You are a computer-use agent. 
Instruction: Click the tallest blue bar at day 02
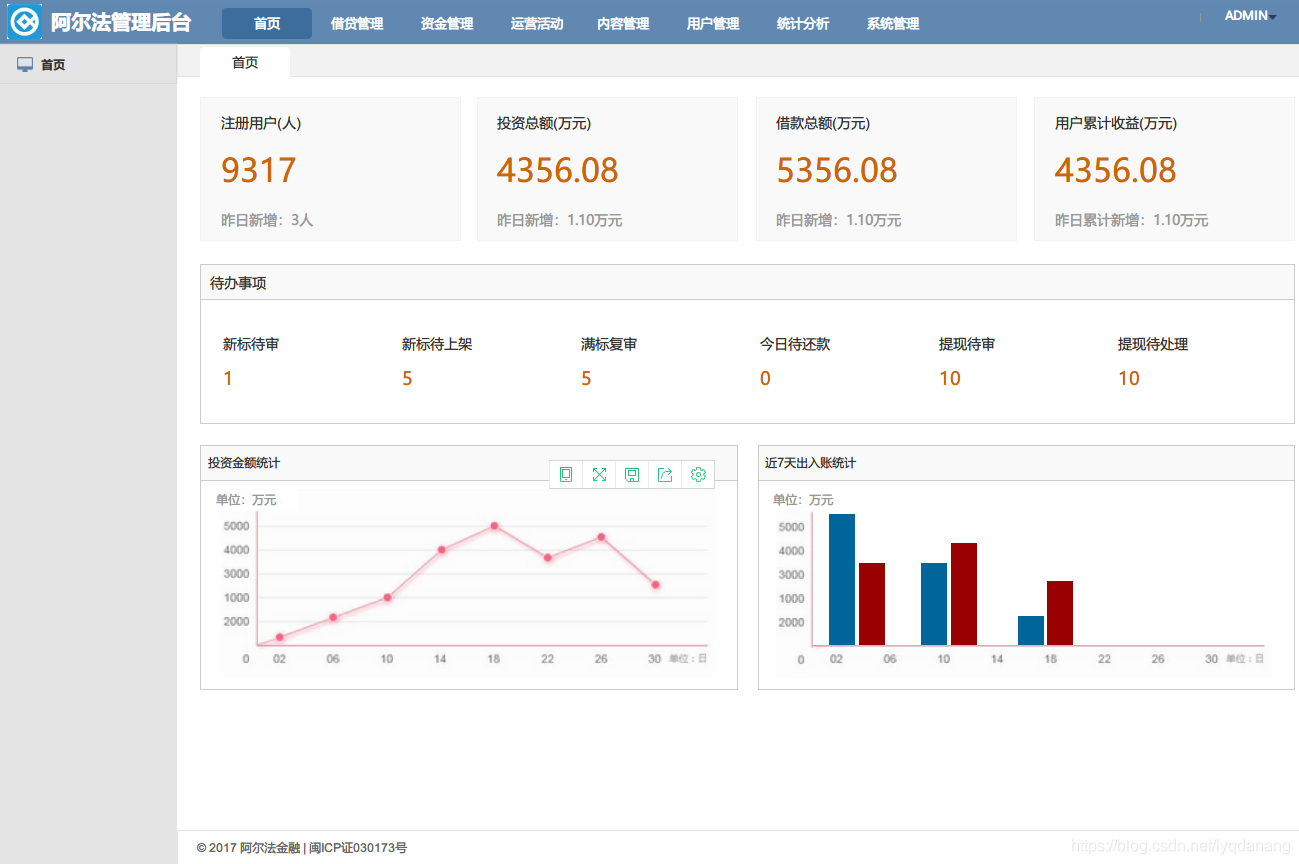click(x=842, y=580)
